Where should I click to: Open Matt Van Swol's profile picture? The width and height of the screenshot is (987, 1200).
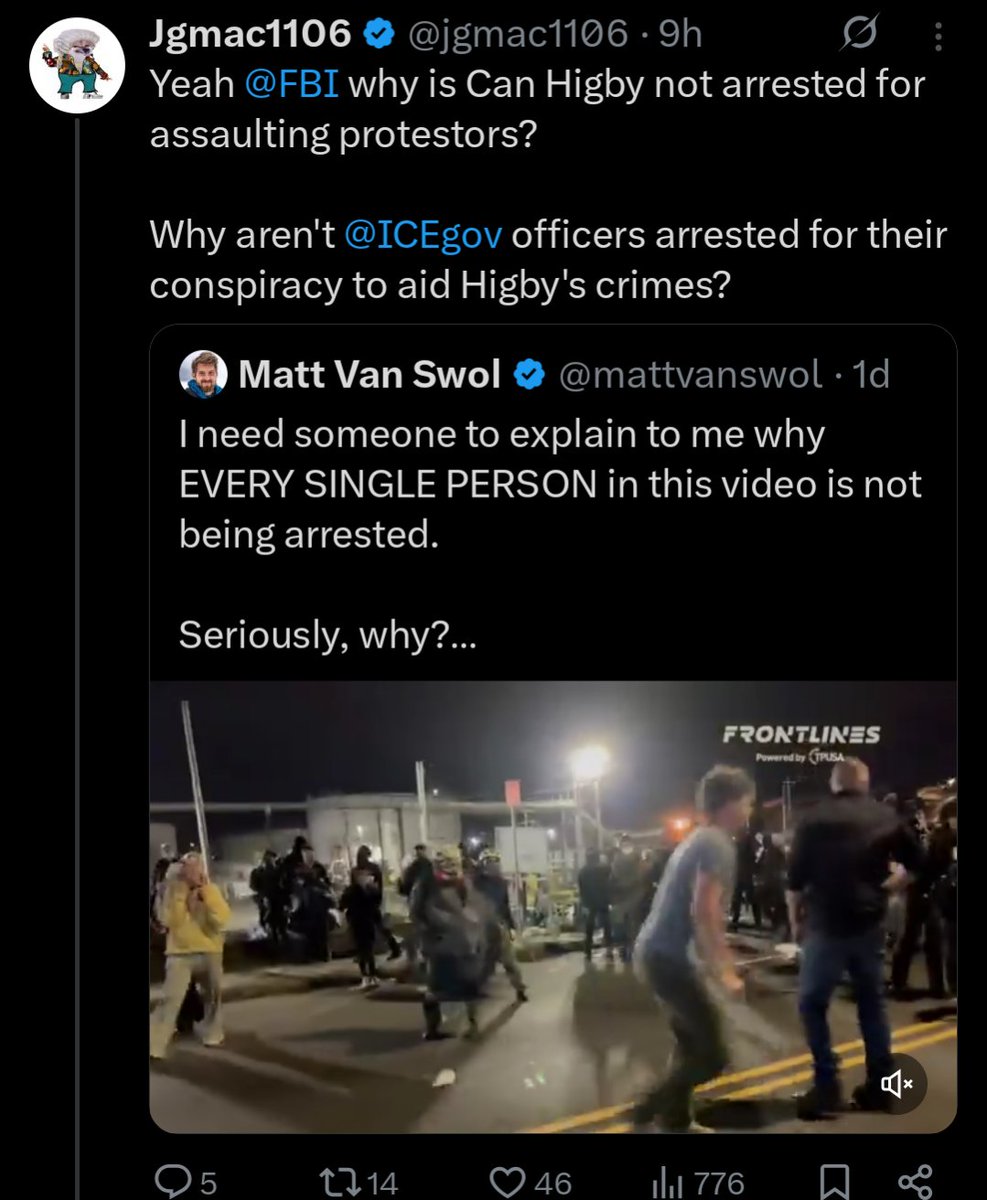point(203,375)
